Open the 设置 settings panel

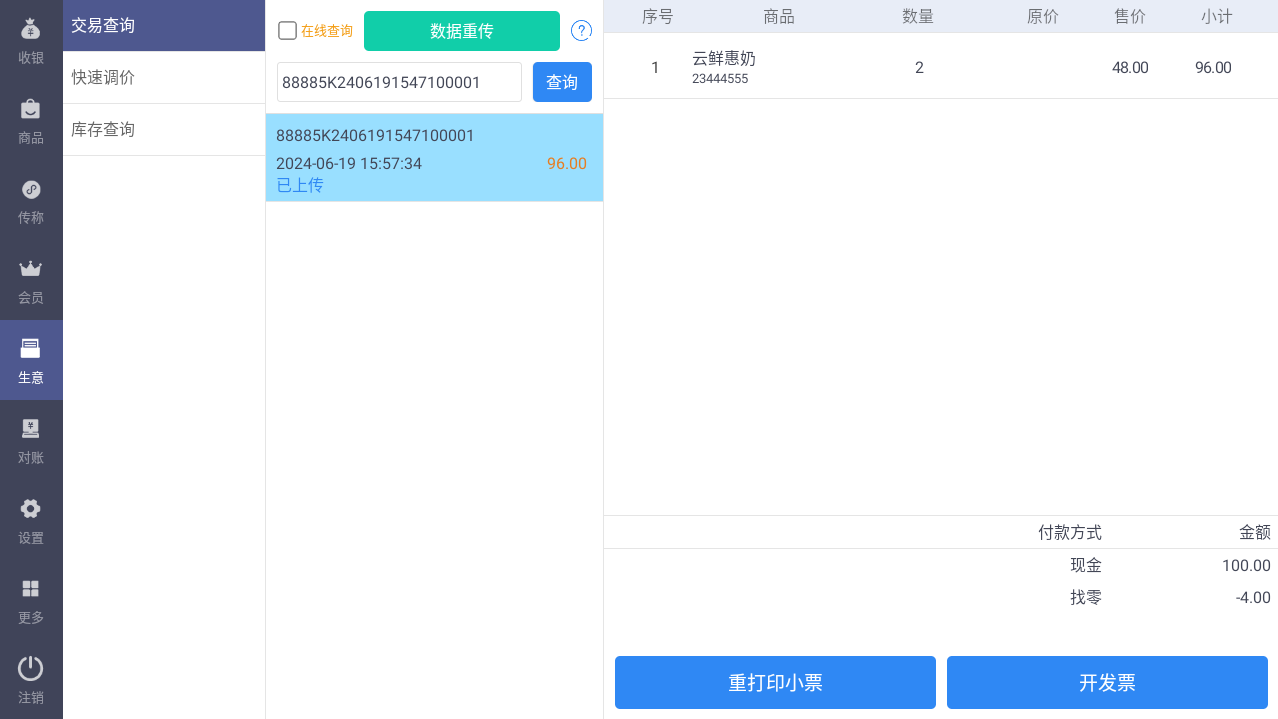(x=31, y=517)
